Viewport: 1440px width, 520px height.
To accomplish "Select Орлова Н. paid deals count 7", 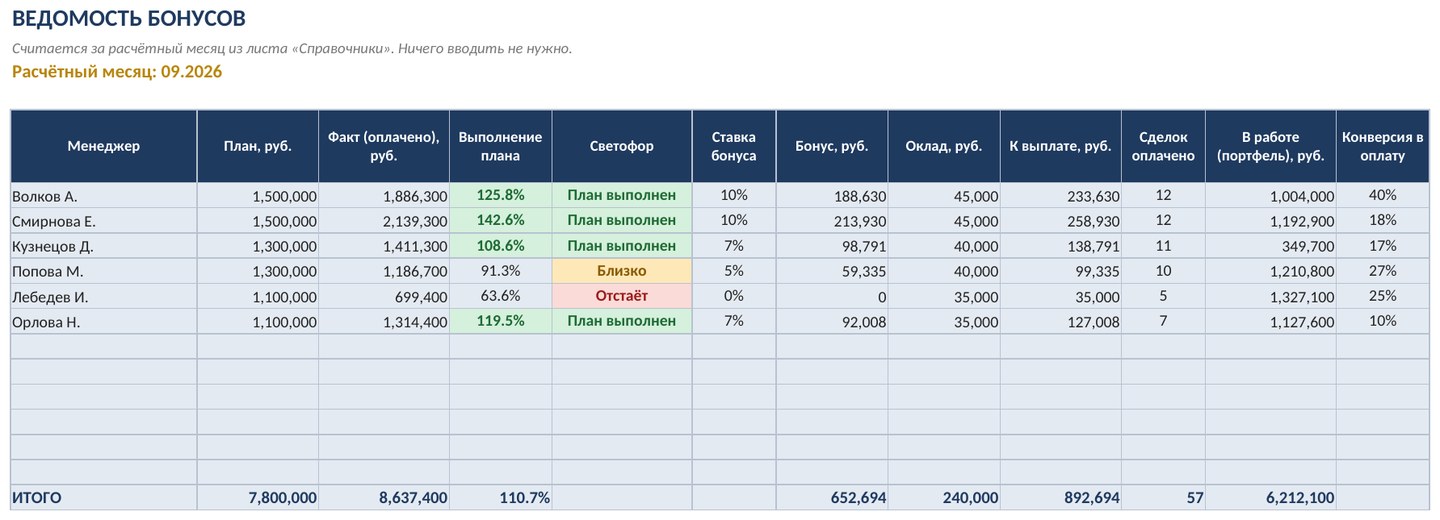I will pyautogui.click(x=1164, y=321).
